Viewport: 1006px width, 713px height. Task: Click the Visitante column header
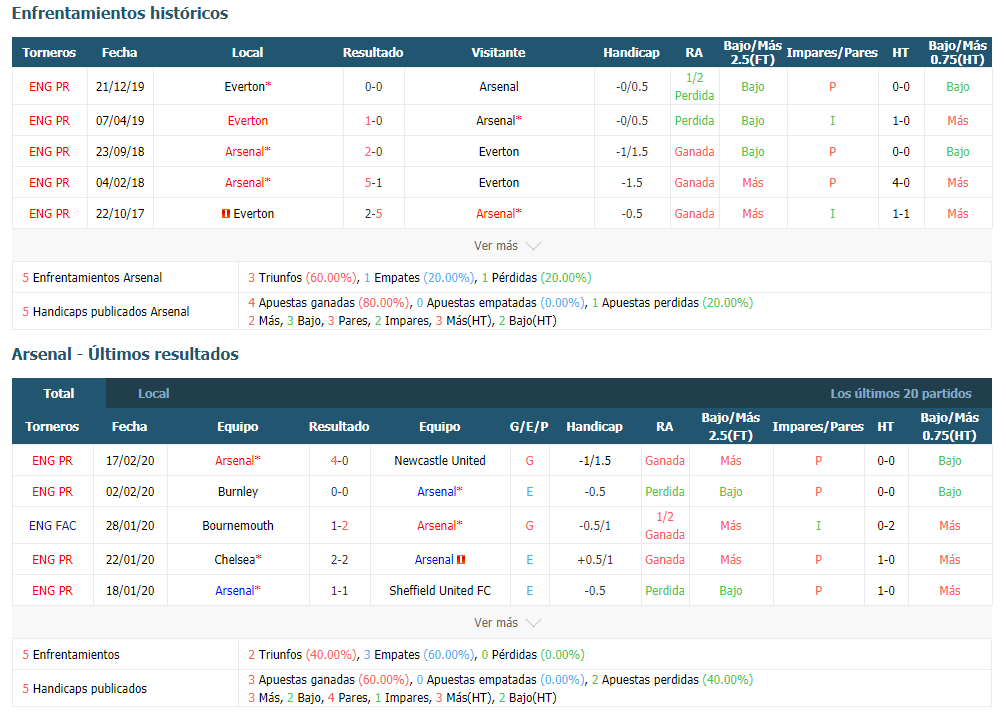[499, 53]
